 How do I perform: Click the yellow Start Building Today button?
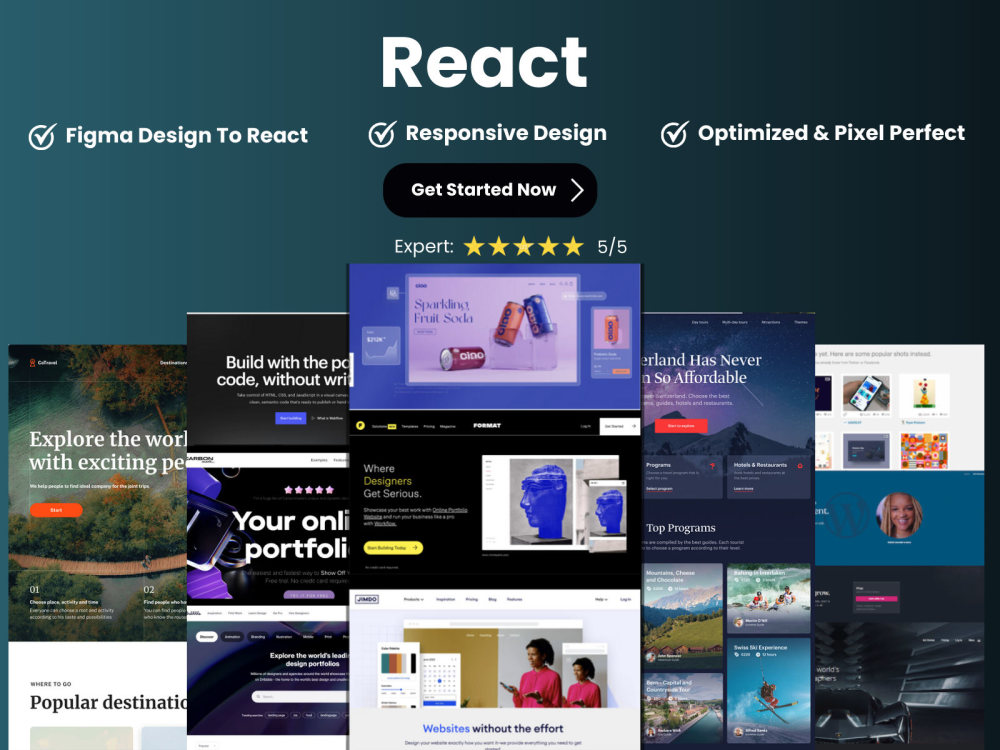pos(393,548)
